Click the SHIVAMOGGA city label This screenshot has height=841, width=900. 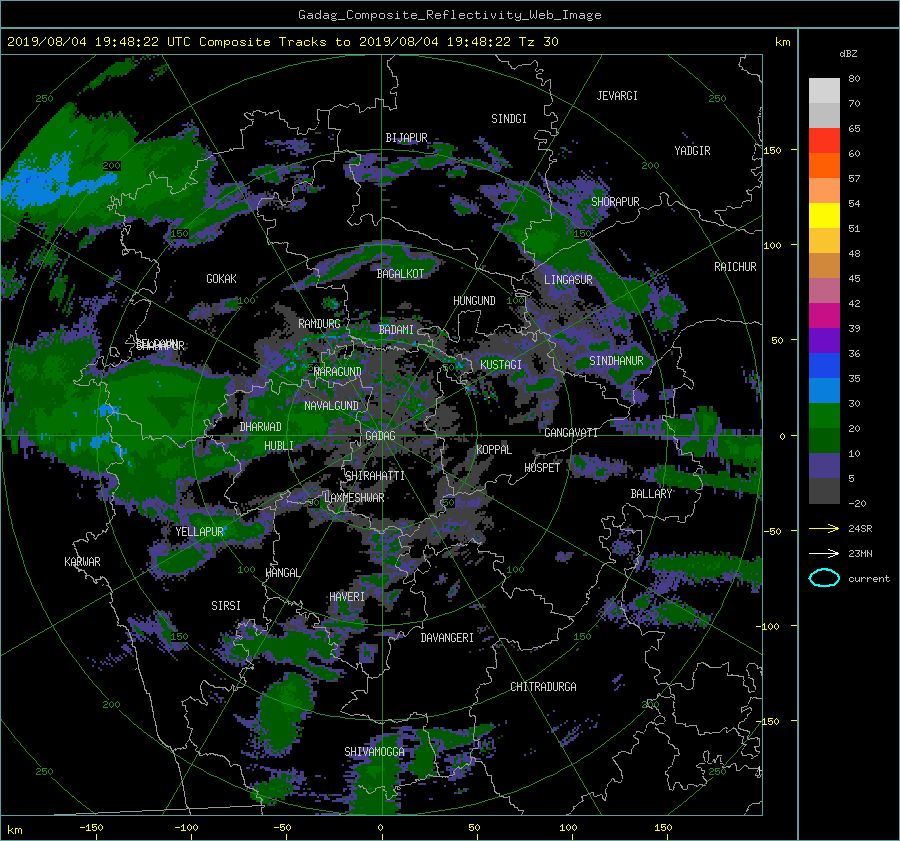coord(374,752)
